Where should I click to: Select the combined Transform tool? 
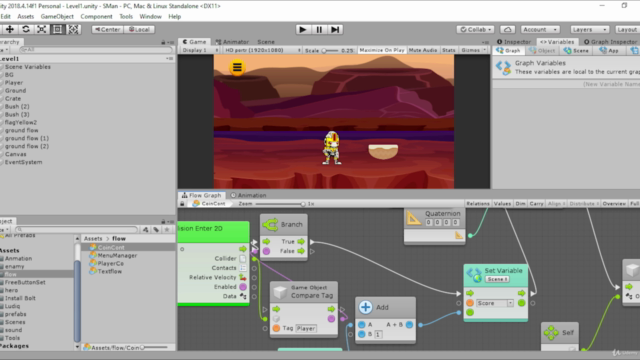[73, 29]
